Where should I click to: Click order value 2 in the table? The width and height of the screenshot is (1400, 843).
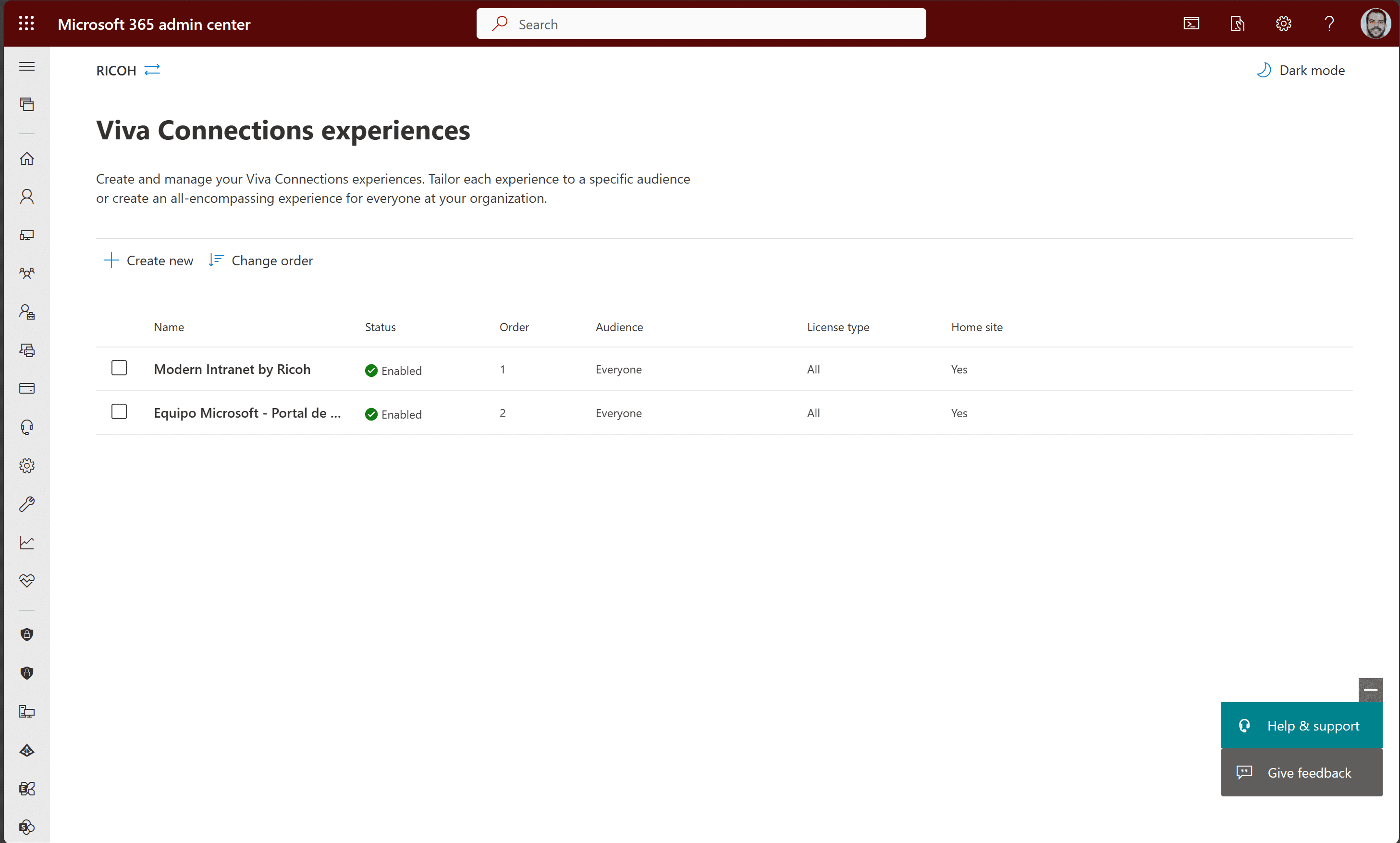tap(503, 413)
